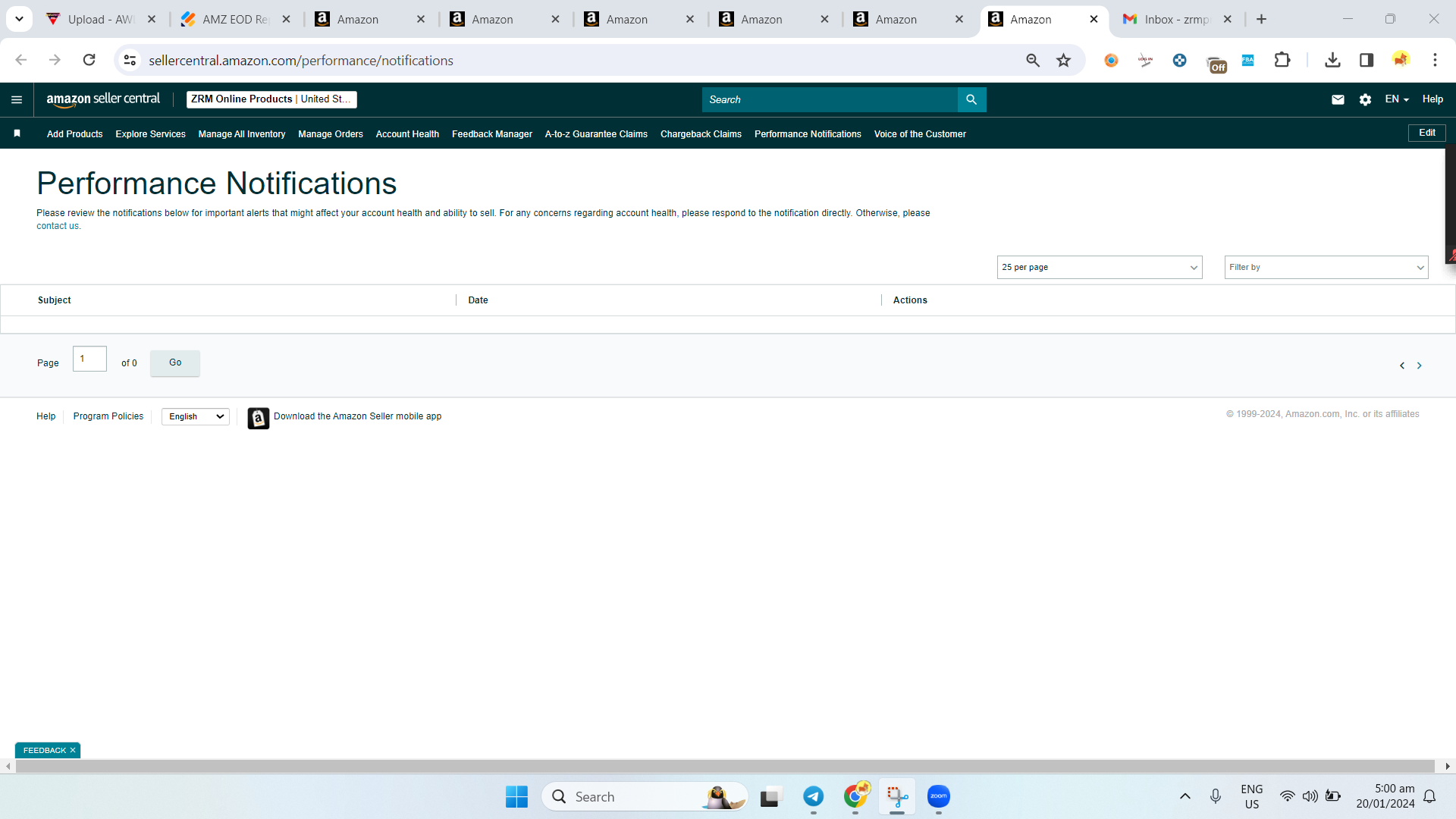Open Help in the top header
This screenshot has width=1456, height=819.
pos(1432,99)
